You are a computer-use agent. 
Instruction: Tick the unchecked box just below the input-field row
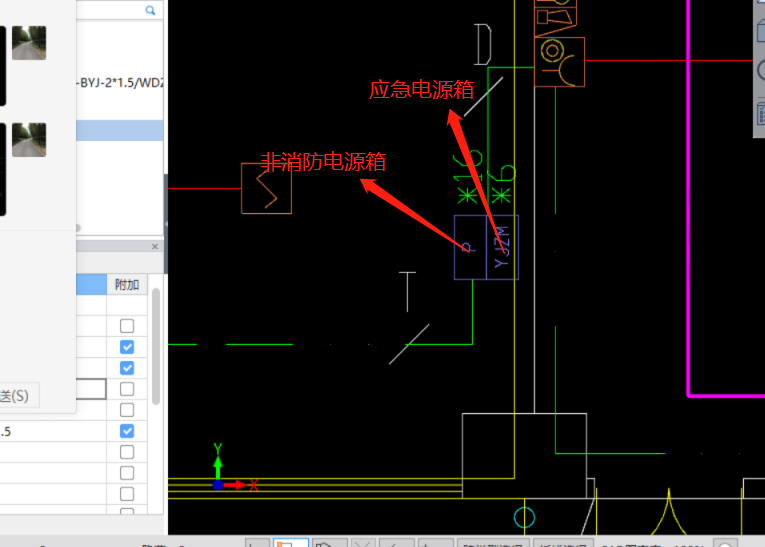click(x=127, y=410)
